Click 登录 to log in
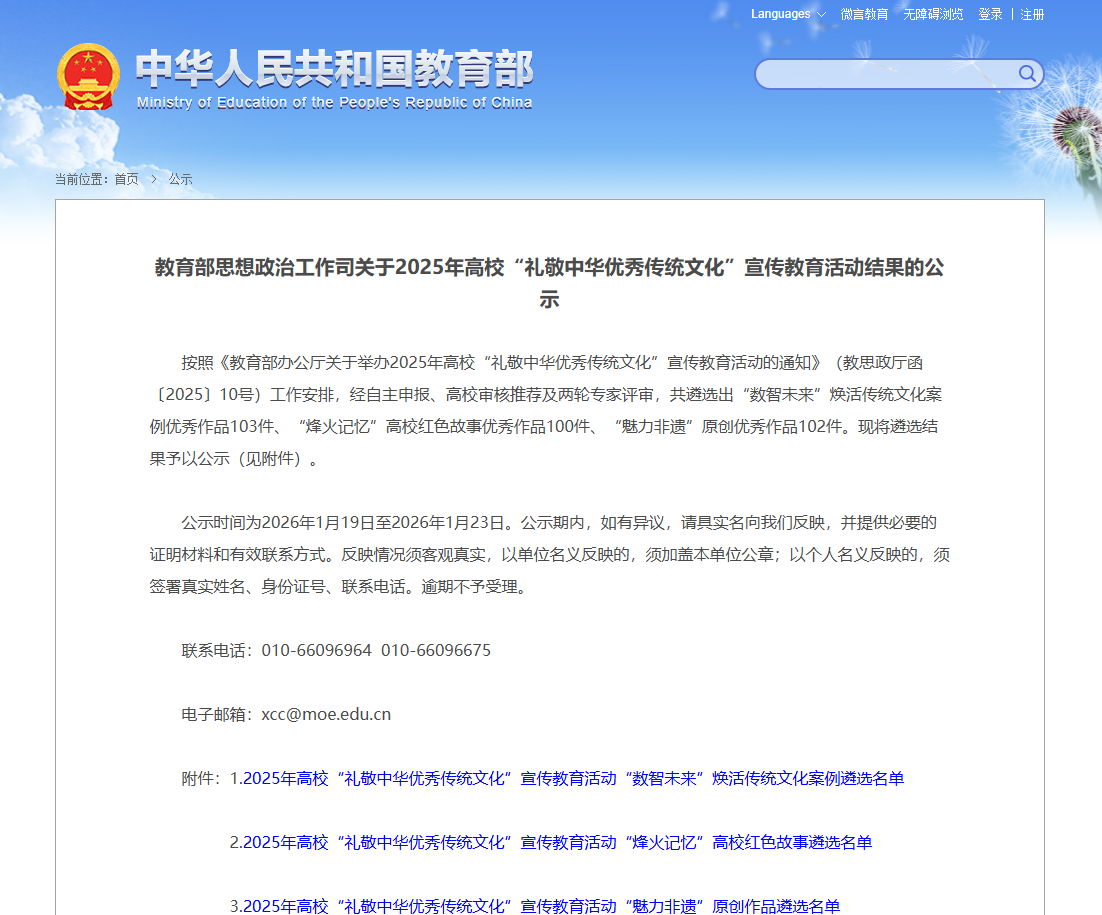The width and height of the screenshot is (1102, 915). point(990,14)
